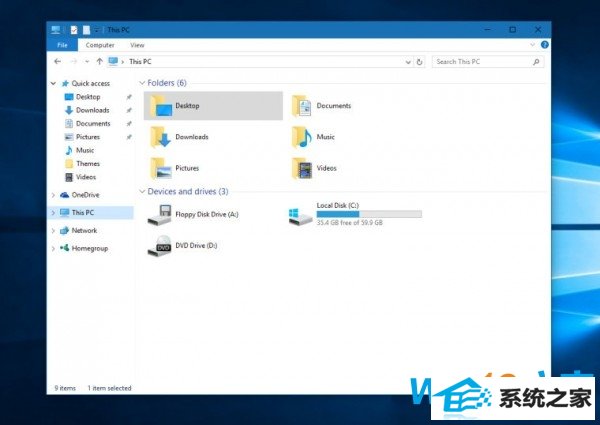Switch to the Computer ribbon tab
This screenshot has height=425, width=600.
tap(100, 45)
